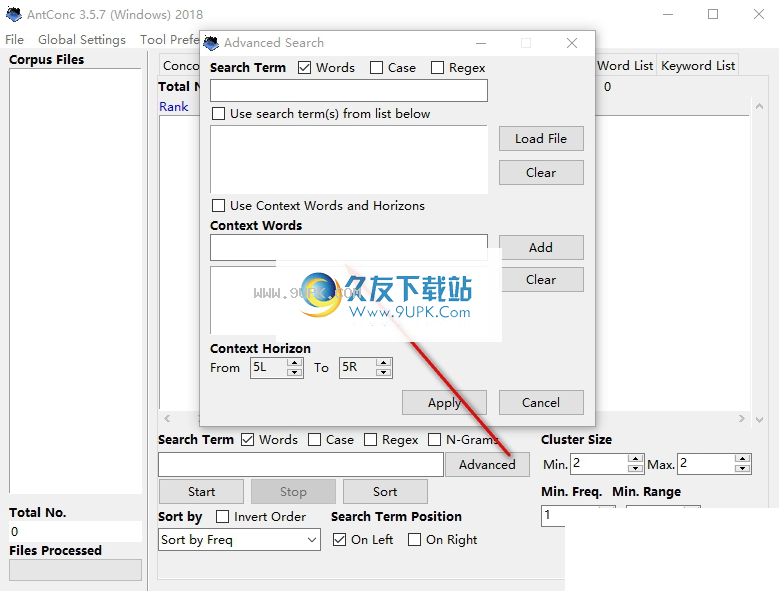Switch to the Word List tab
This screenshot has width=779, height=591.
coord(625,66)
